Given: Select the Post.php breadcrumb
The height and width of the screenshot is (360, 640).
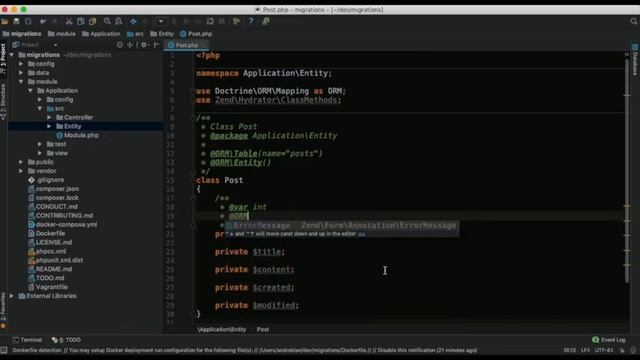Looking at the screenshot, I should 196,34.
